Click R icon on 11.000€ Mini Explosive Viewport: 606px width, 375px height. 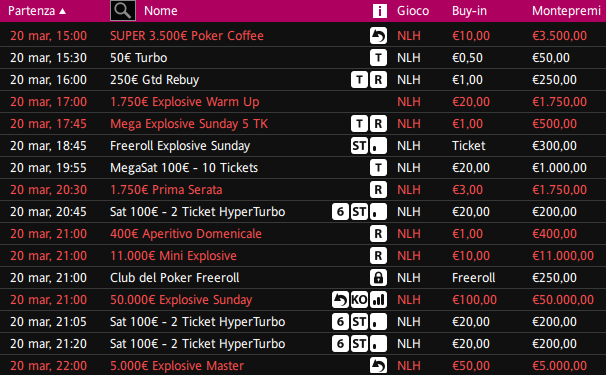coord(378,256)
